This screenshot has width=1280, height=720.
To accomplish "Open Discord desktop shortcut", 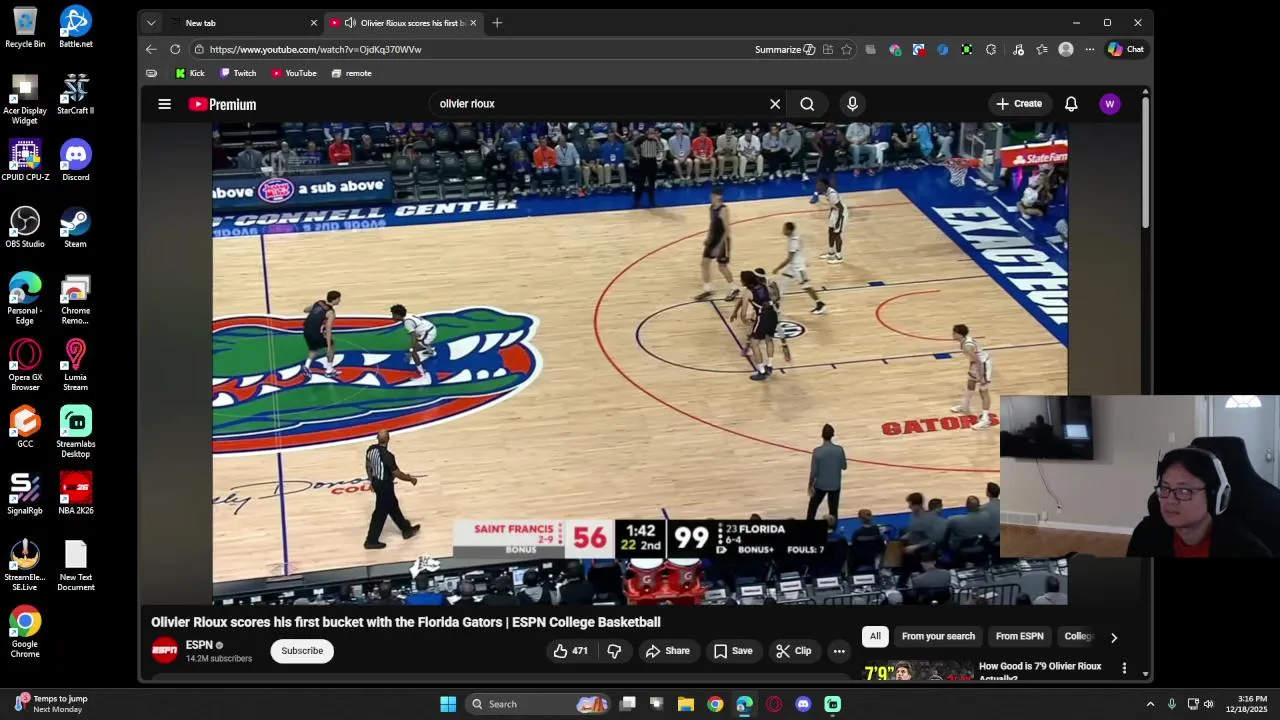I will [75, 161].
